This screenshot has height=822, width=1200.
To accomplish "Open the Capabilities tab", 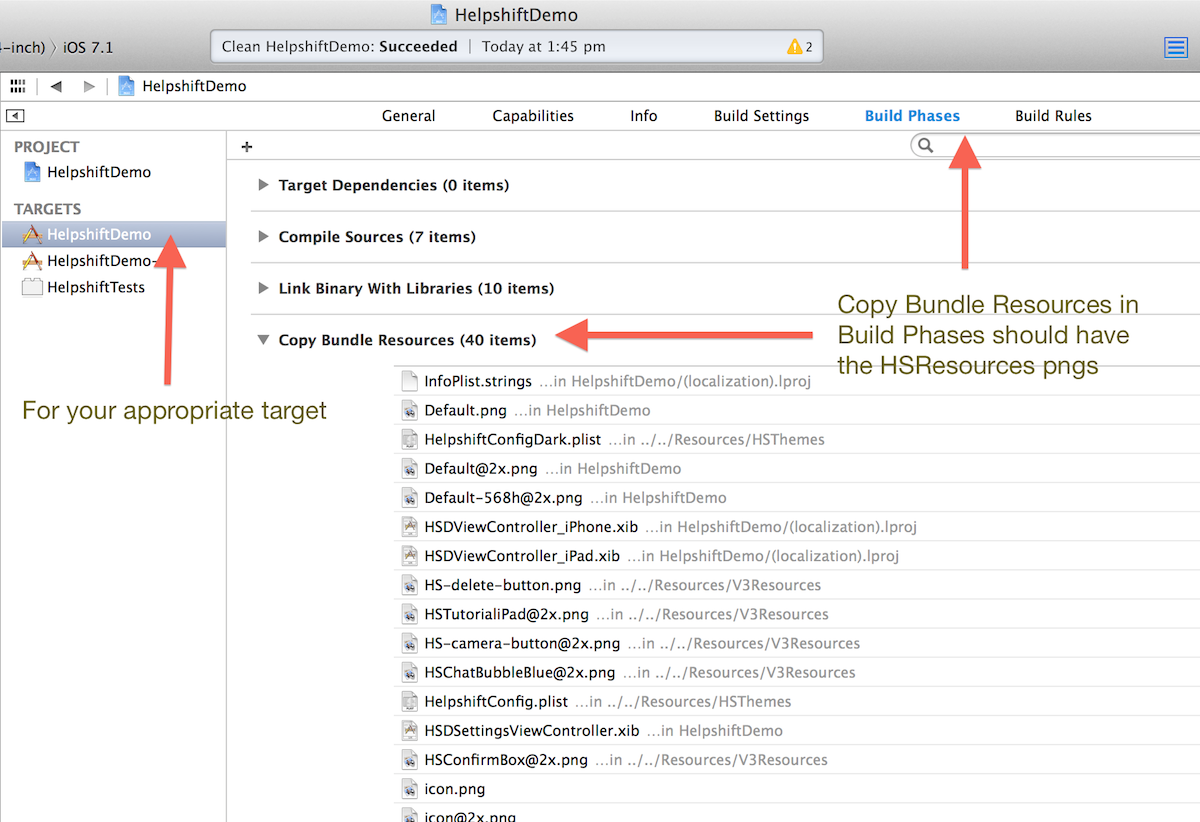I will click(x=533, y=116).
